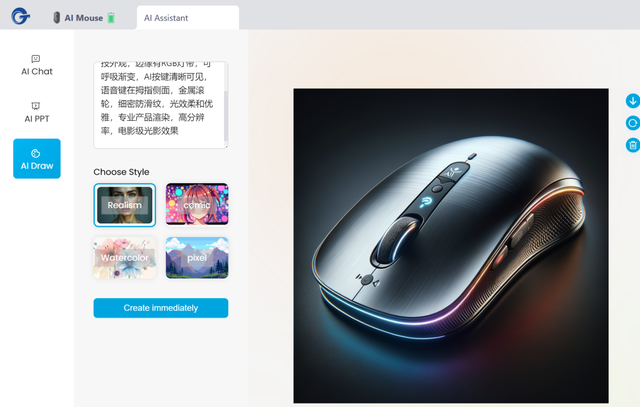Choose the Watercolor style thumbnail
Viewport: 640px width, 407px height.
(x=124, y=258)
